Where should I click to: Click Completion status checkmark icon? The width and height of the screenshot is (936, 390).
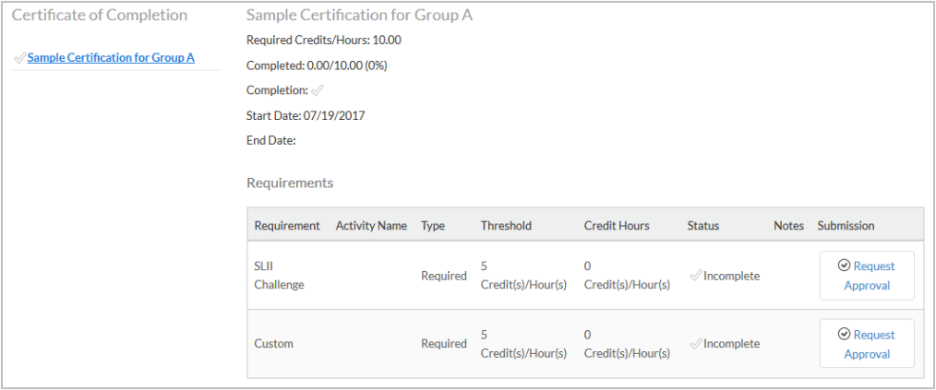coord(317,90)
